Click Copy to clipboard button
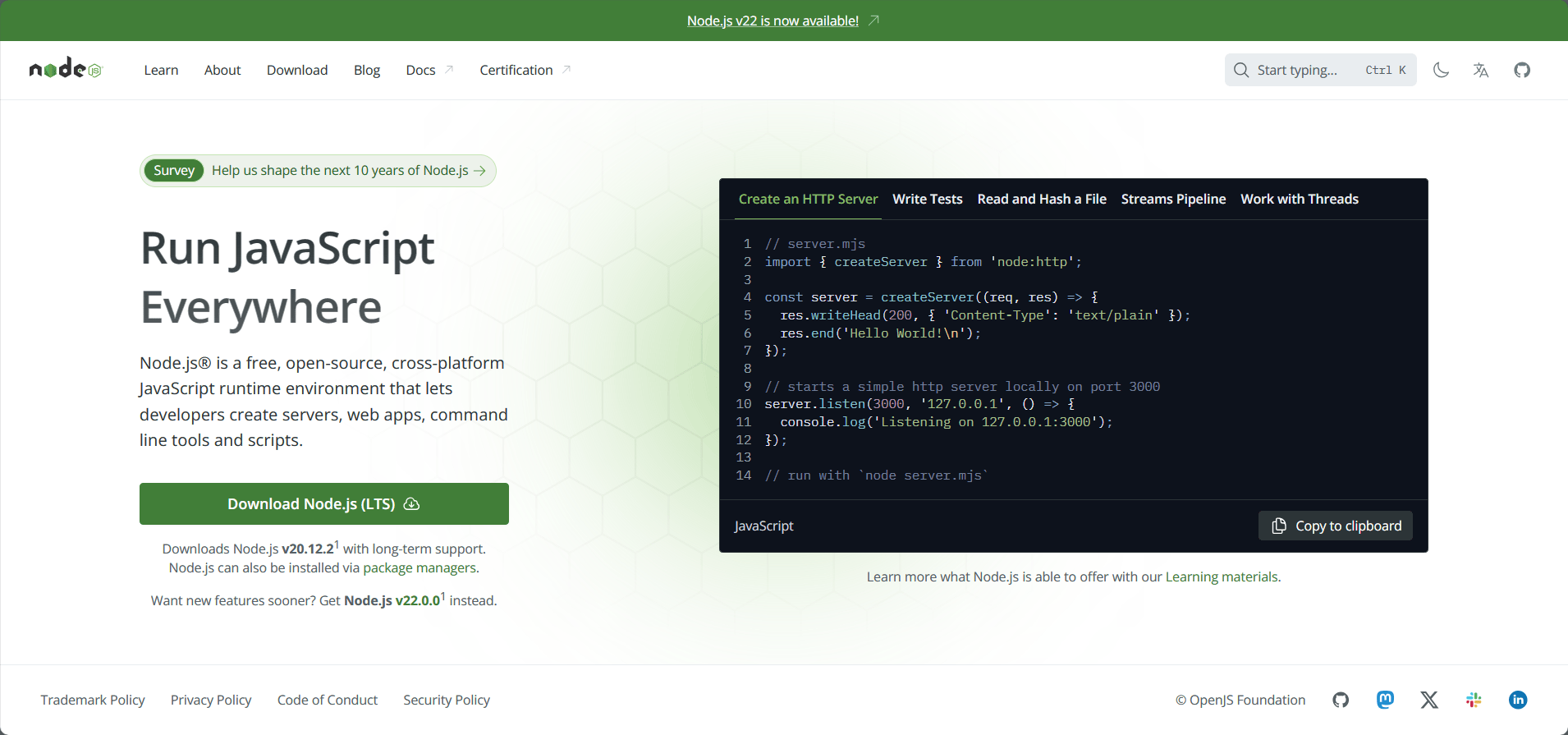Viewport: 1568px width, 735px height. click(x=1336, y=526)
